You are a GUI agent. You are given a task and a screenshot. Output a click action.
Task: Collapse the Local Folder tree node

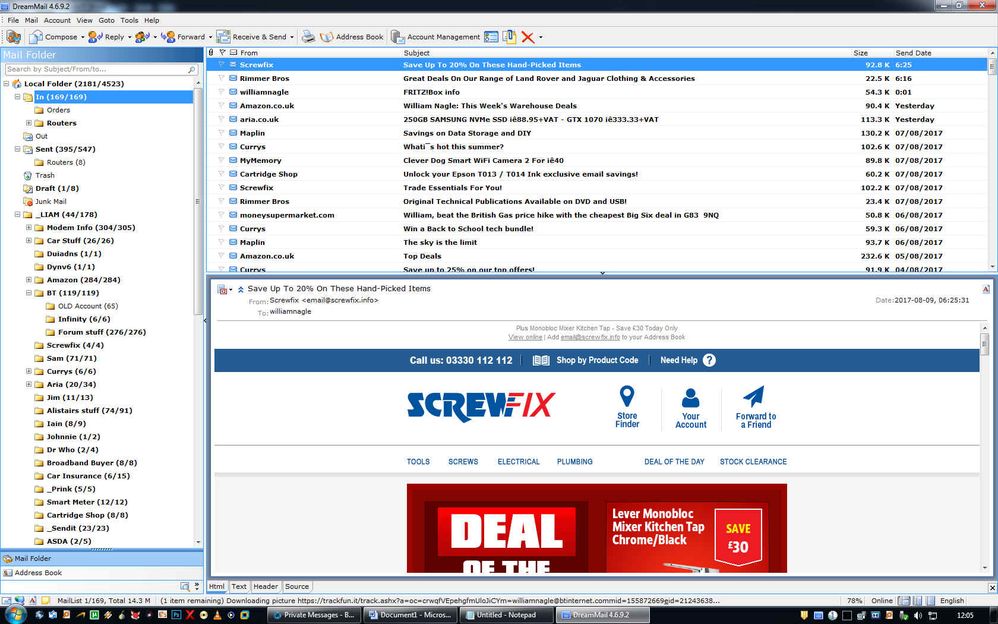pos(6,83)
